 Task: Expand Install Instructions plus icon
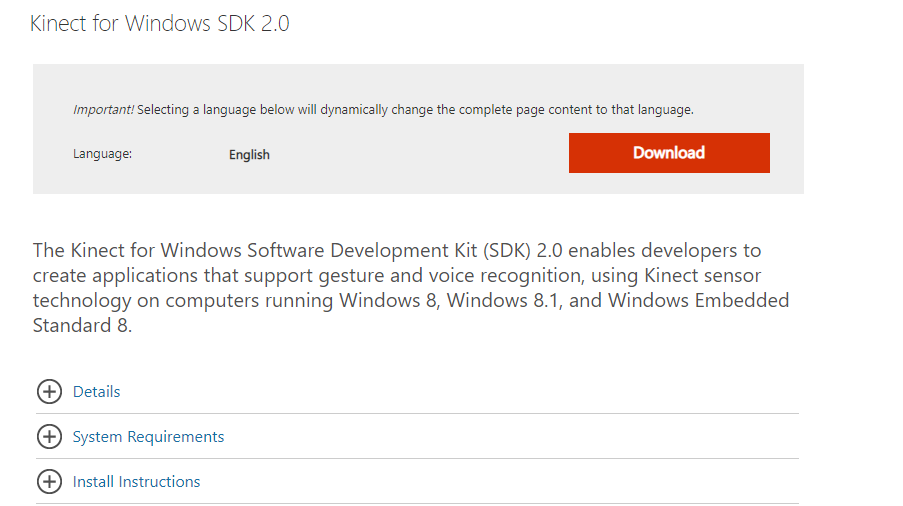point(50,481)
